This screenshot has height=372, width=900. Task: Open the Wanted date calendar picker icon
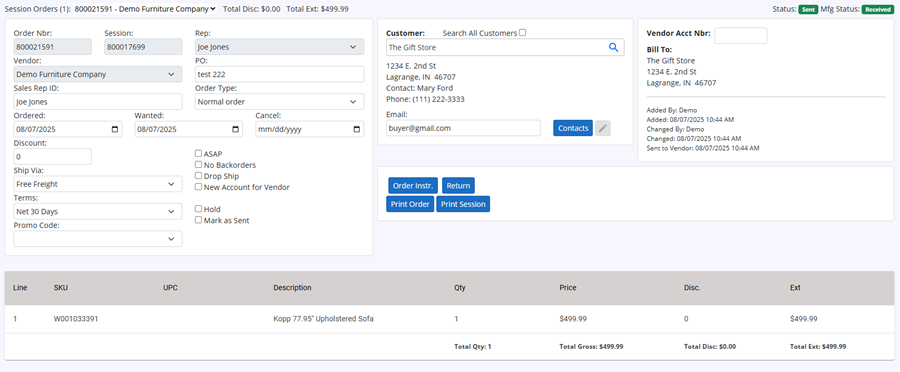click(x=235, y=130)
